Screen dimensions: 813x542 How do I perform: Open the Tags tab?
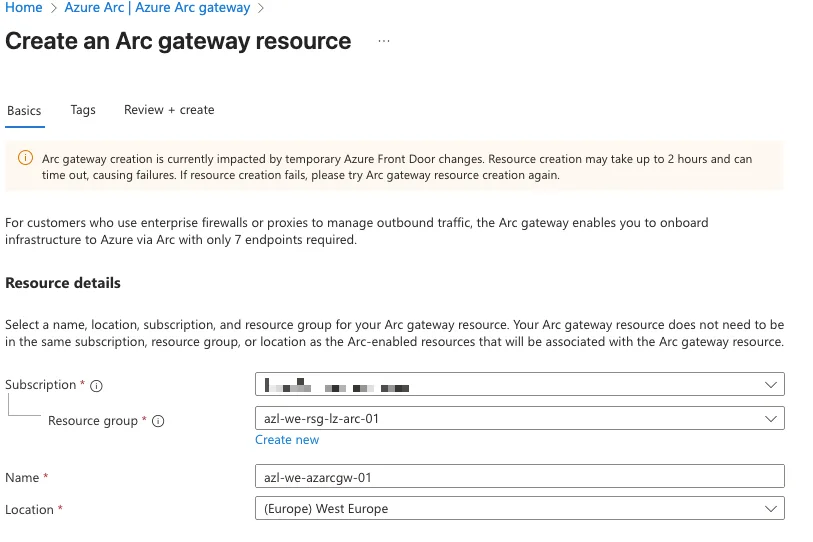(x=83, y=110)
